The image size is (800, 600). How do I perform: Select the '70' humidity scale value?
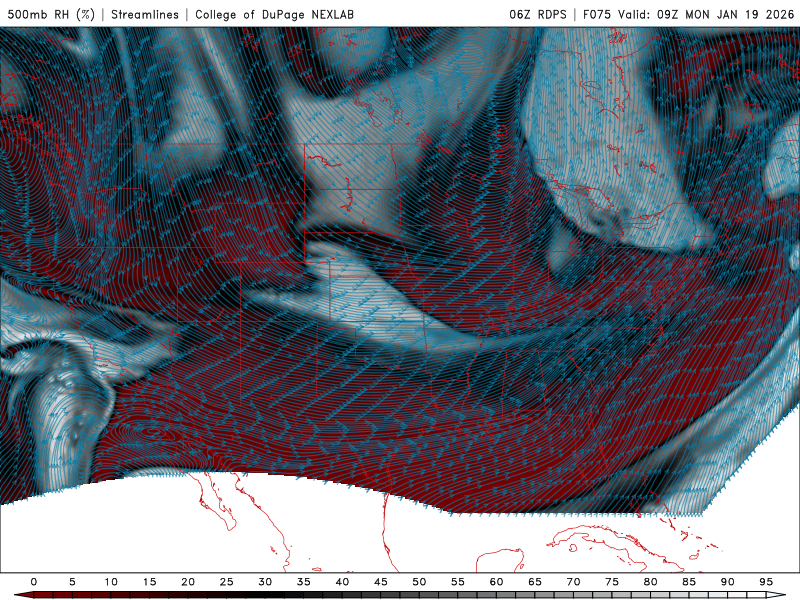pyautogui.click(x=573, y=582)
